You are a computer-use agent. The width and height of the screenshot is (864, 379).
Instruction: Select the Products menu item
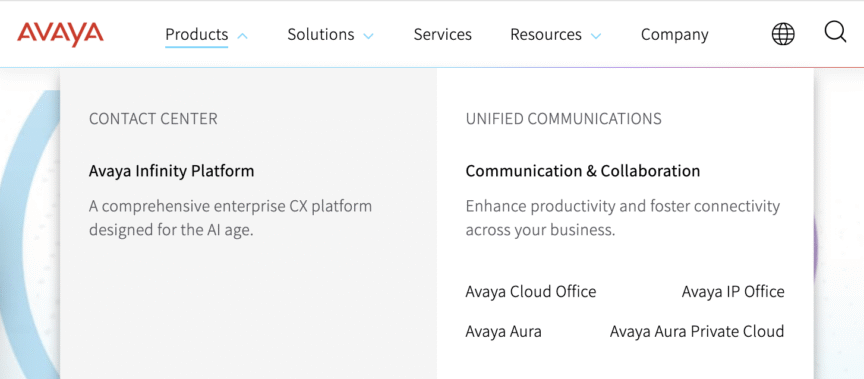(197, 35)
